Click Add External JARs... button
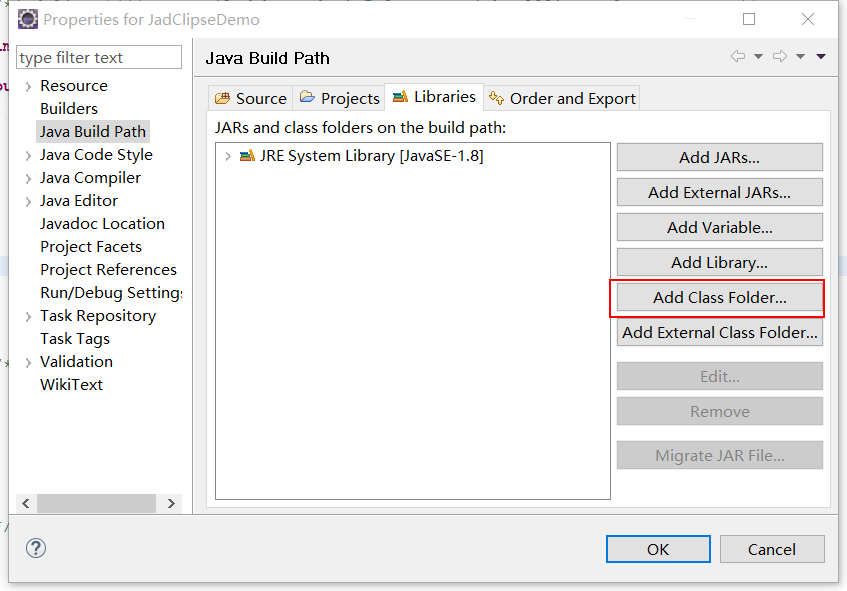 tap(720, 192)
